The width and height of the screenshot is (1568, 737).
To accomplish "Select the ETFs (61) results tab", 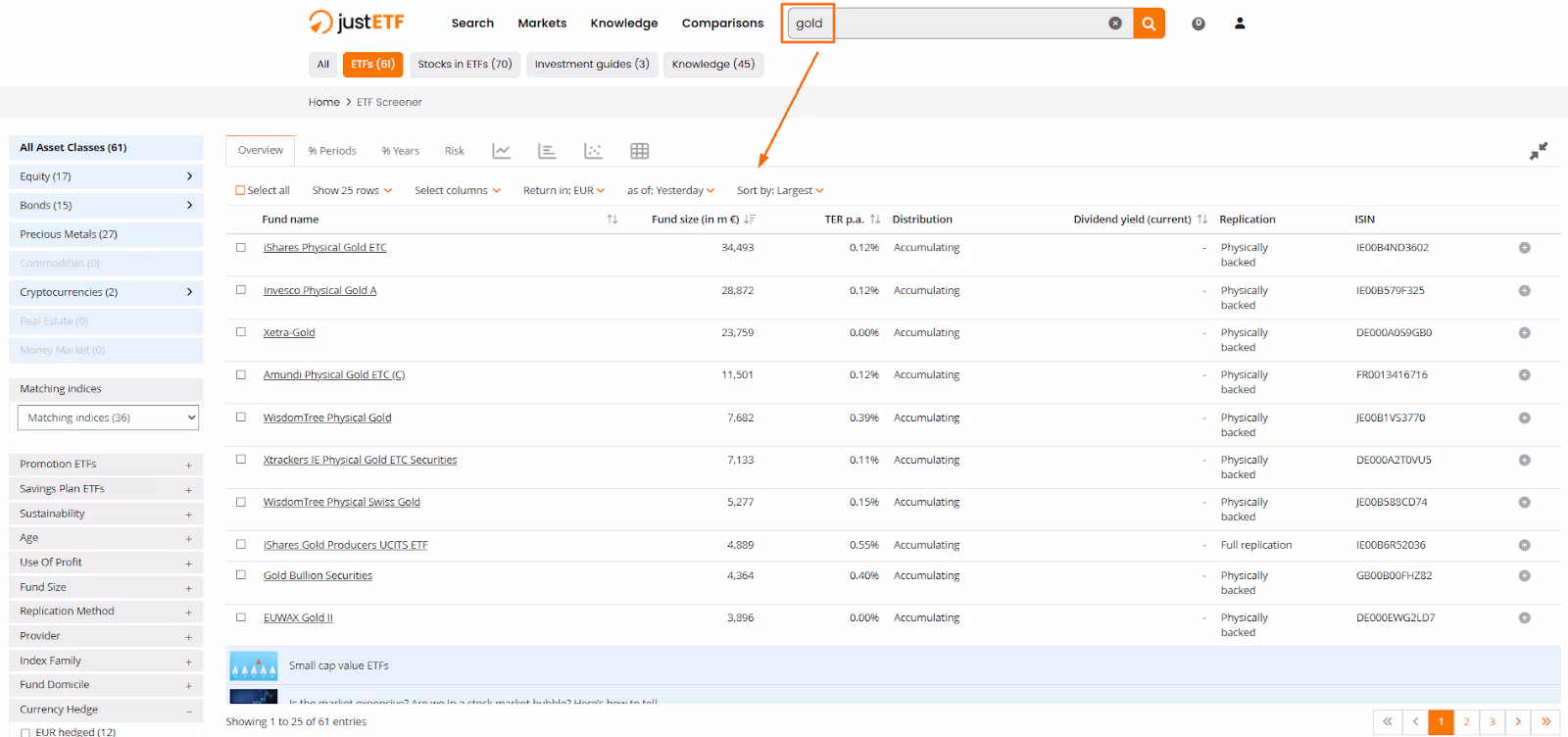I will (372, 65).
